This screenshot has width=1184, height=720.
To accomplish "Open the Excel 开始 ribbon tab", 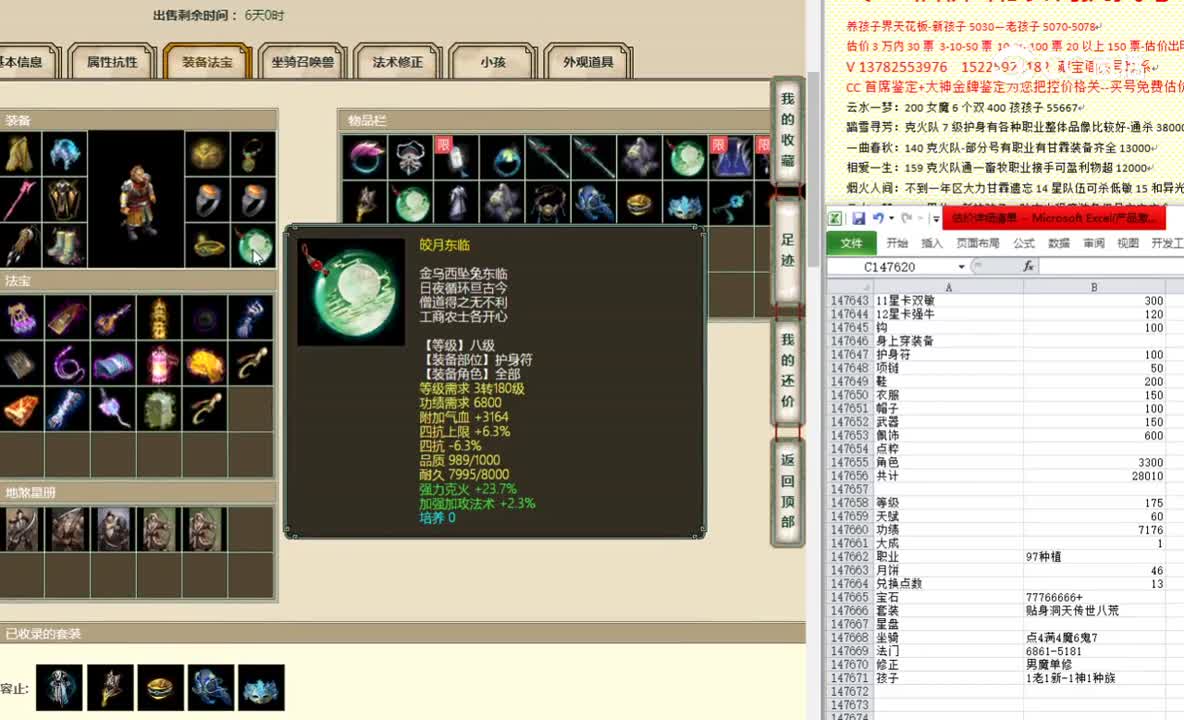I will tap(897, 243).
